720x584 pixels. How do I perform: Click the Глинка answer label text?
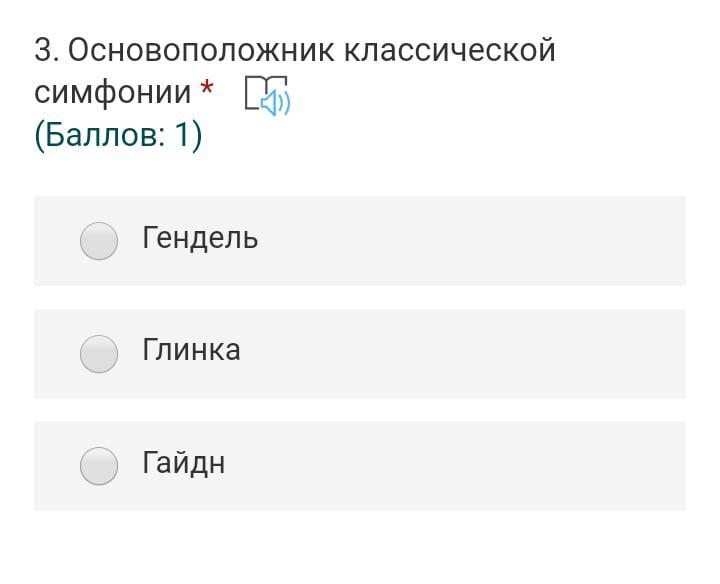pos(191,350)
